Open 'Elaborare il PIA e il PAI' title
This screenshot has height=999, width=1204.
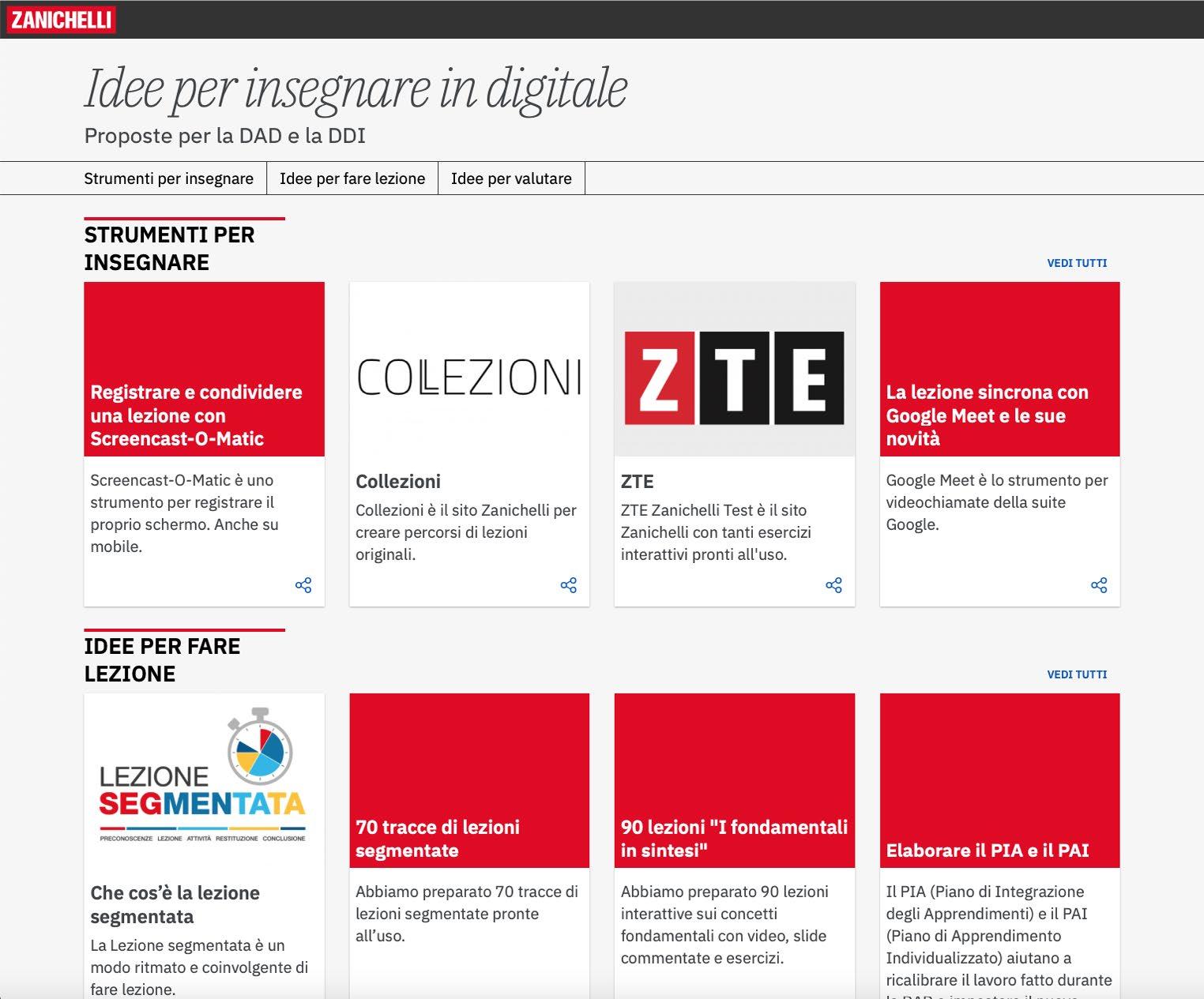[988, 851]
